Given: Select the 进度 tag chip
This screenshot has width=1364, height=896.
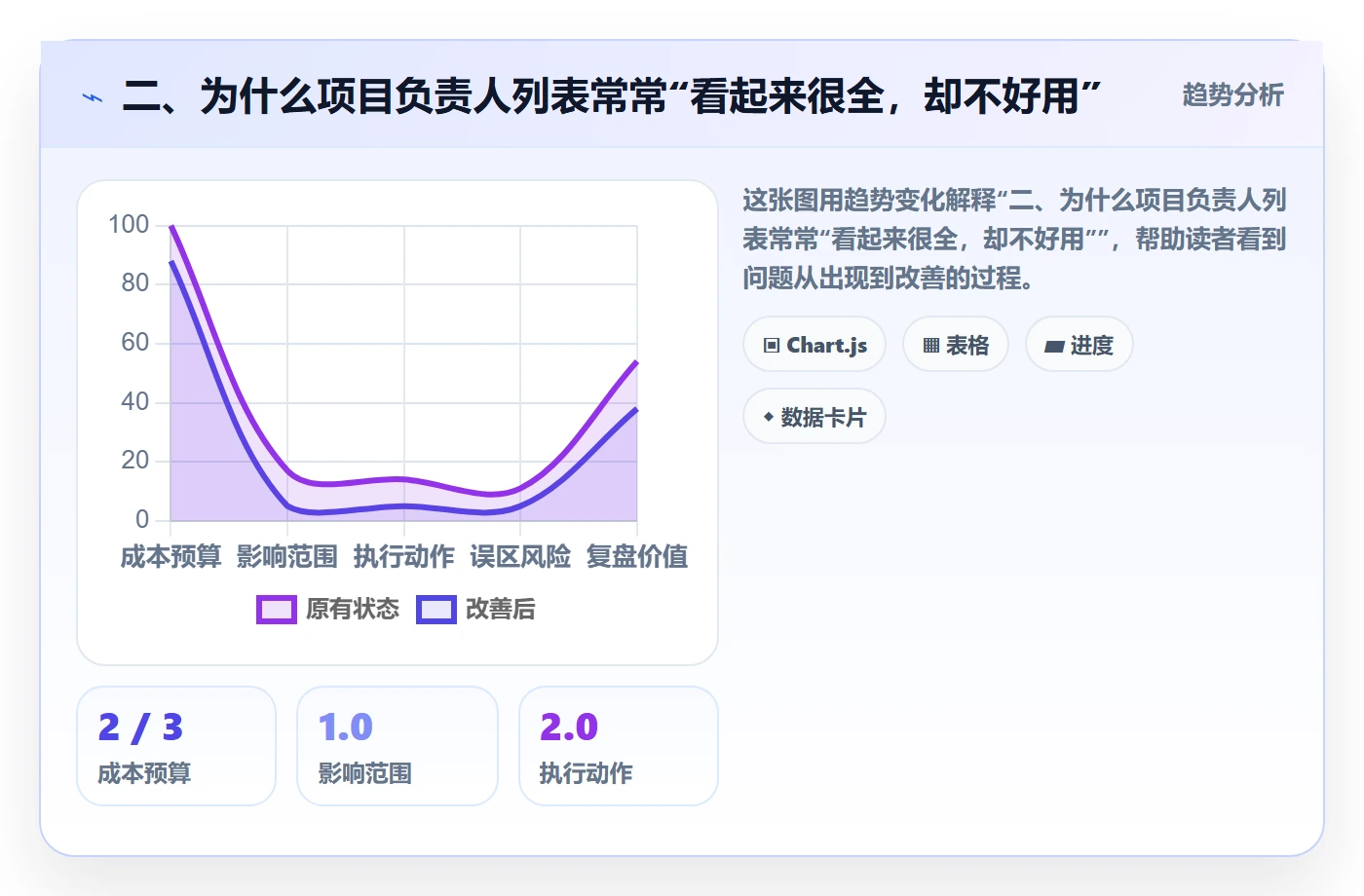Looking at the screenshot, I should [x=1080, y=345].
